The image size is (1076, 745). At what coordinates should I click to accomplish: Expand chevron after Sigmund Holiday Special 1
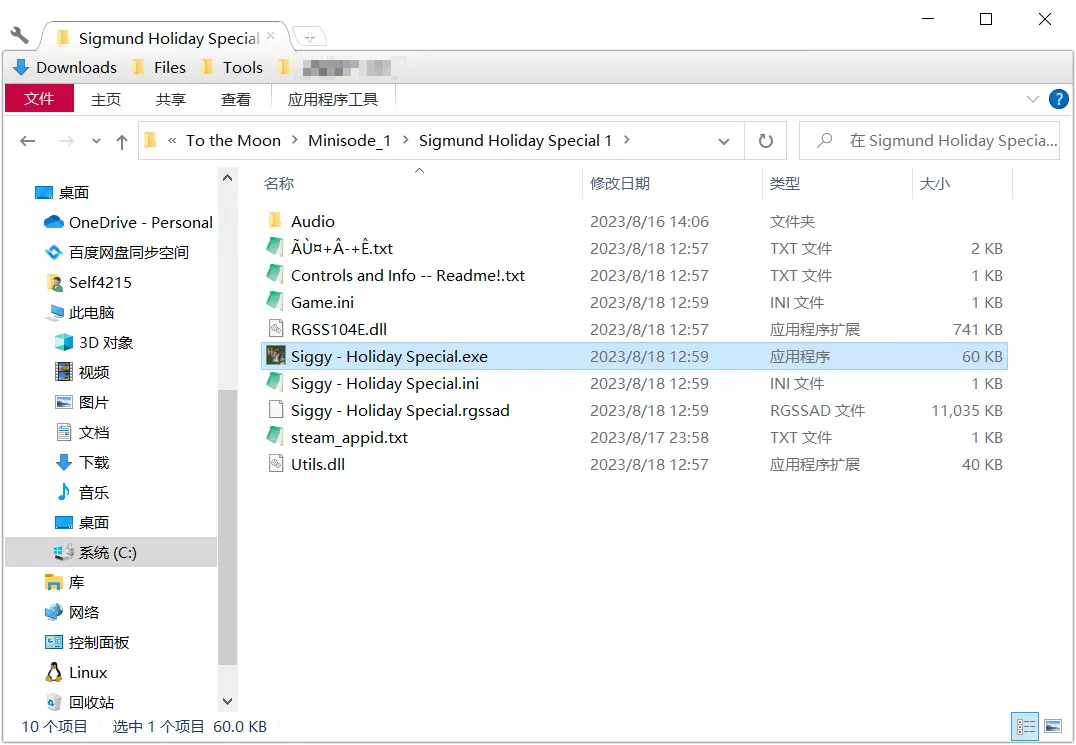point(627,140)
